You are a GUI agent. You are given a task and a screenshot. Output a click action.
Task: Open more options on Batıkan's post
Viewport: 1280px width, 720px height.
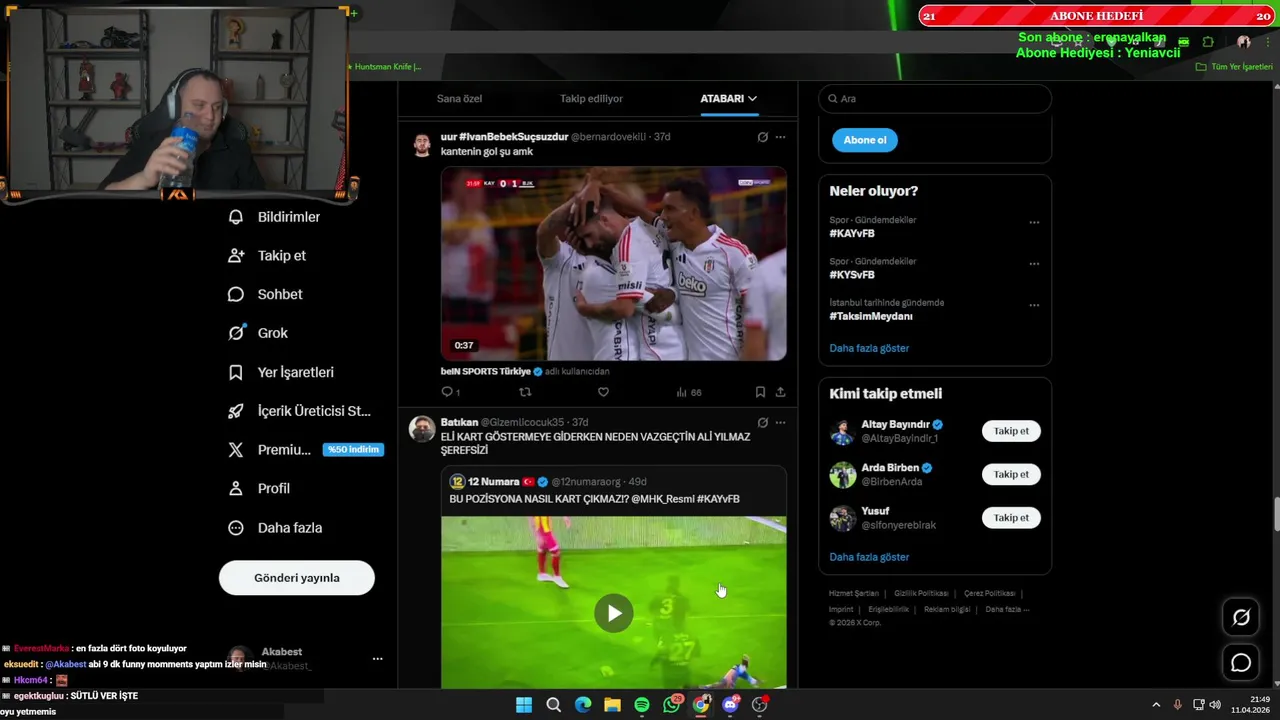(780, 423)
